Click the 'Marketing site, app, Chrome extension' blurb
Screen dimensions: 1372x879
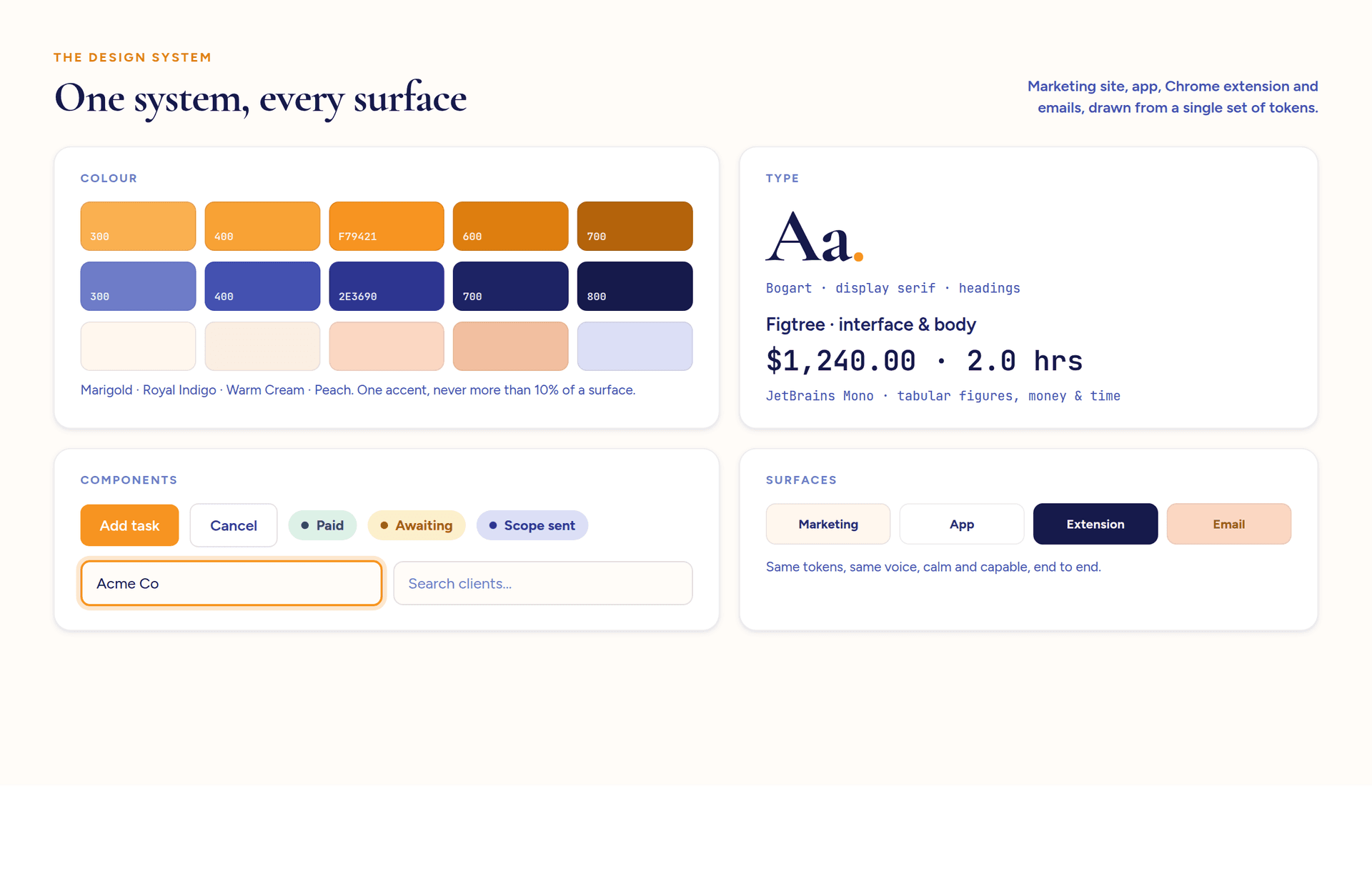point(1173,96)
